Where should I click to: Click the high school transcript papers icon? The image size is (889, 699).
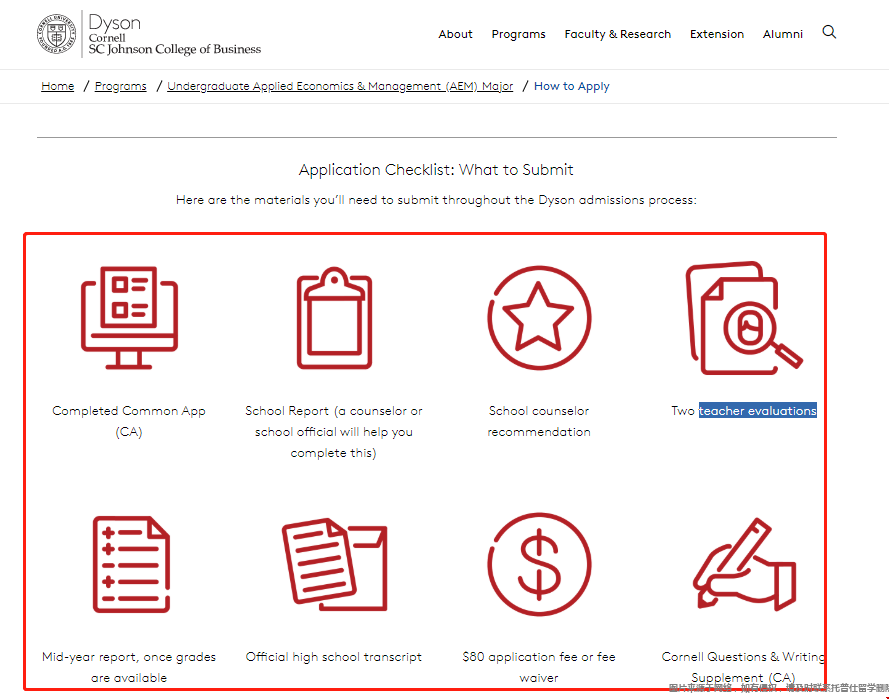[x=334, y=564]
